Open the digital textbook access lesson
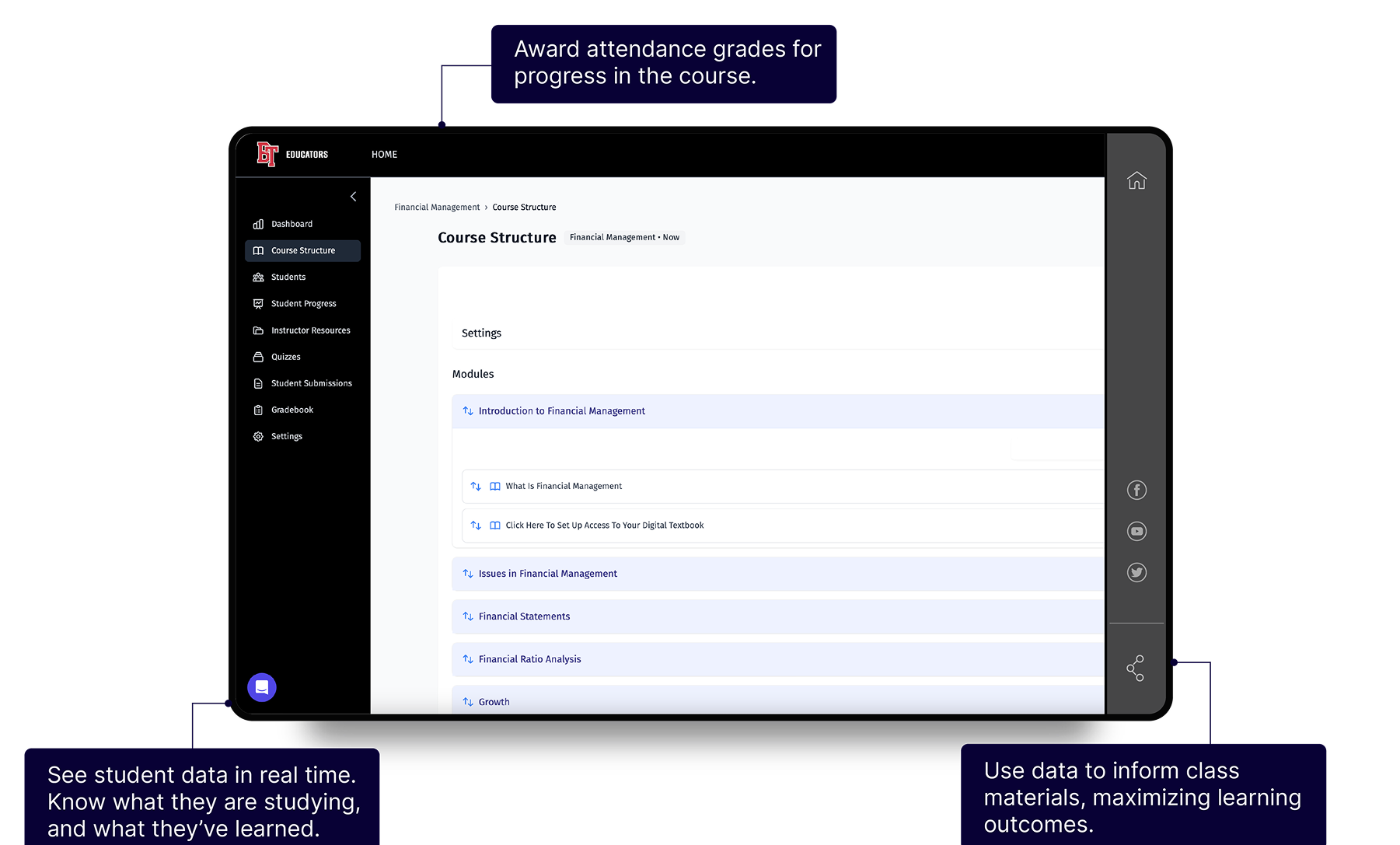This screenshot has height=845, width=1400. pyautogui.click(x=604, y=526)
